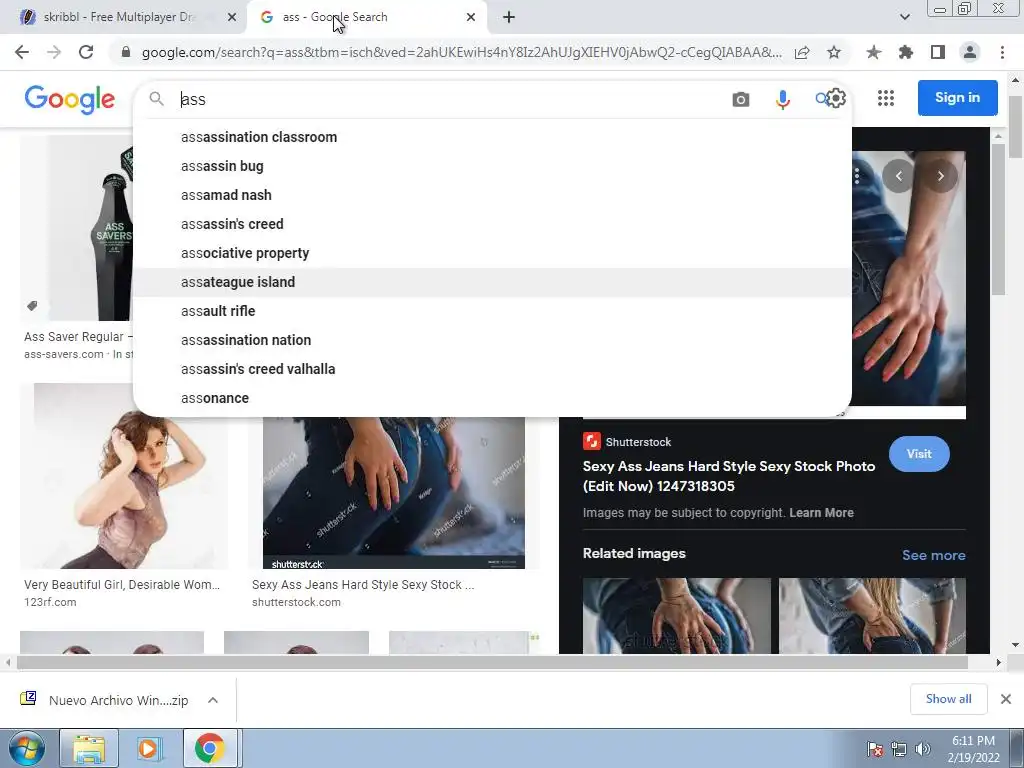Image resolution: width=1024 pixels, height=768 pixels.
Task: Choose suggestion associative property
Action: coord(492,253)
